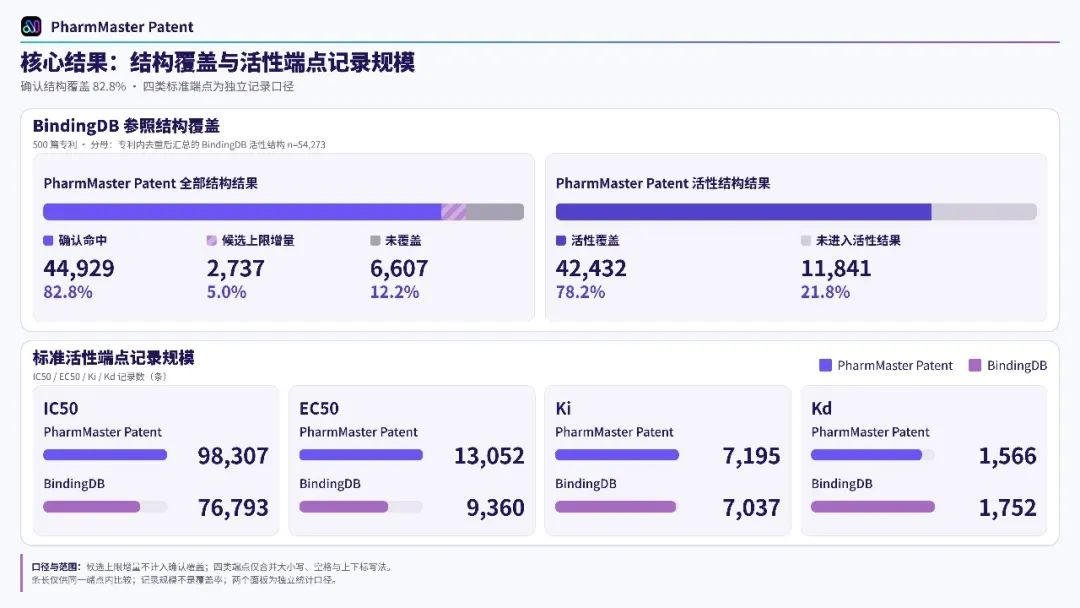The width and height of the screenshot is (1080, 608).
Task: Click the Kd BindingDB value 1,752
Action: pyautogui.click(x=1008, y=508)
